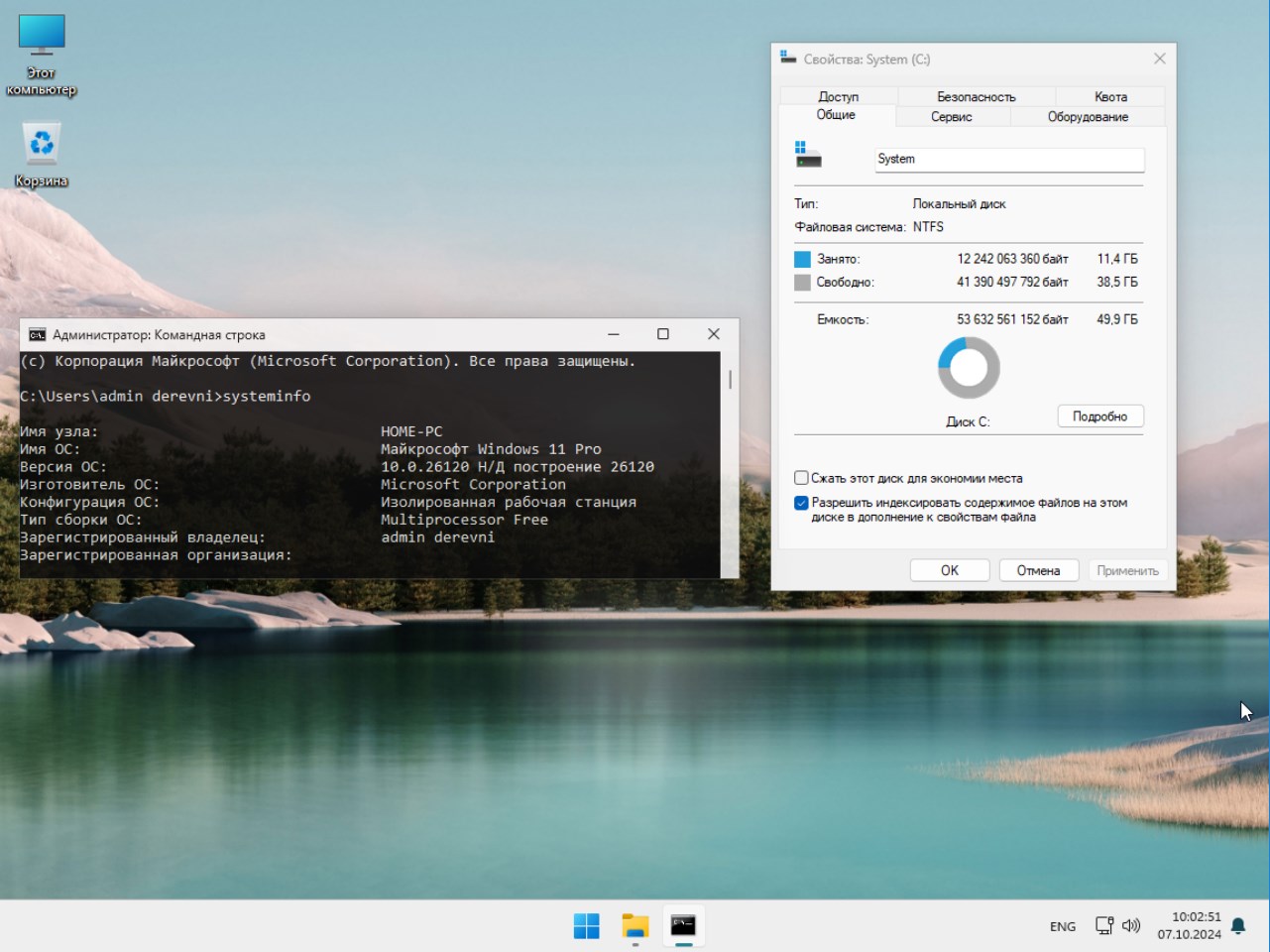Click the Подробно button
Screen dimensions: 1270x952
(1100, 416)
